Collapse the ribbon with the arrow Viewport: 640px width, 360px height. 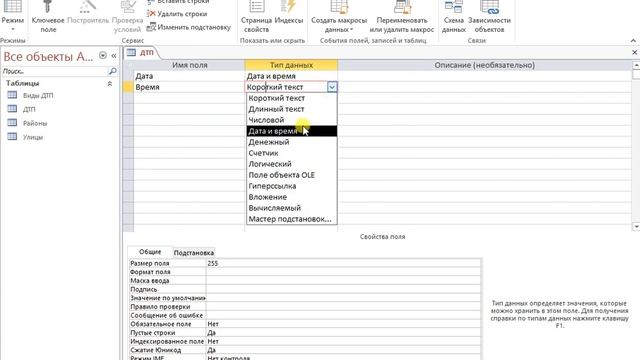point(633,40)
